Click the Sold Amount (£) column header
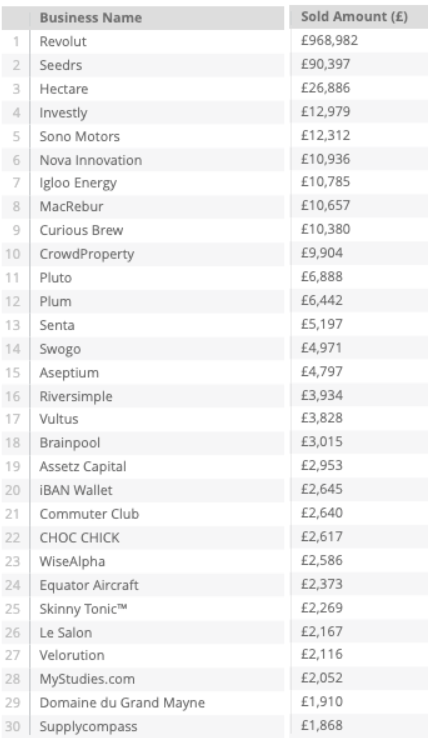429x738 pixels. point(354,16)
